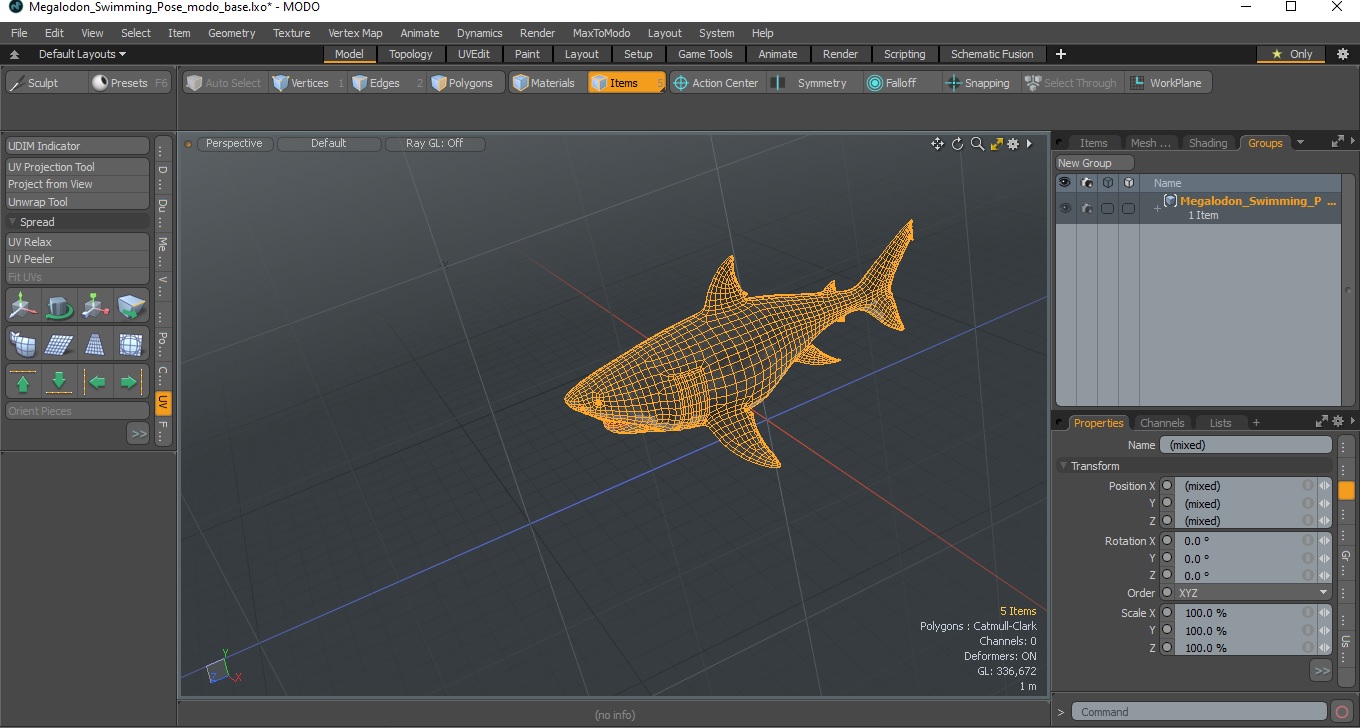1360x728 pixels.
Task: Toggle the star Only button
Action: click(x=1291, y=54)
